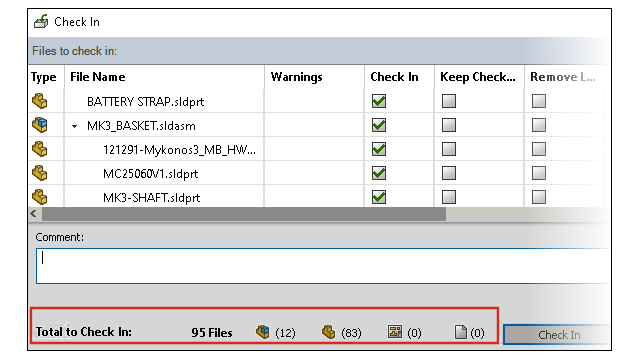Click the assembly count icon in totals bar
This screenshot has width=640, height=360.
[262, 332]
